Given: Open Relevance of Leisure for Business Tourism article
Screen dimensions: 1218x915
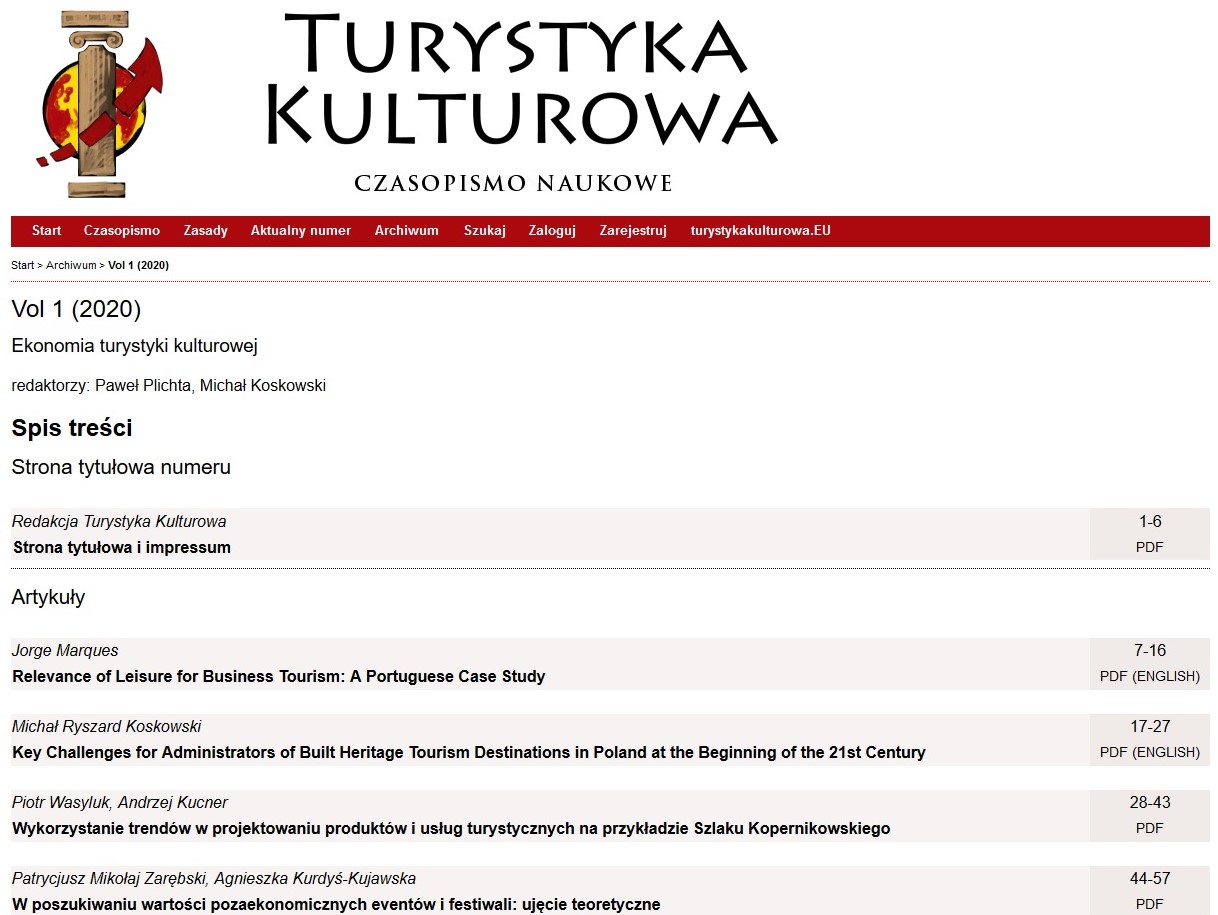Looking at the screenshot, I should 279,677.
